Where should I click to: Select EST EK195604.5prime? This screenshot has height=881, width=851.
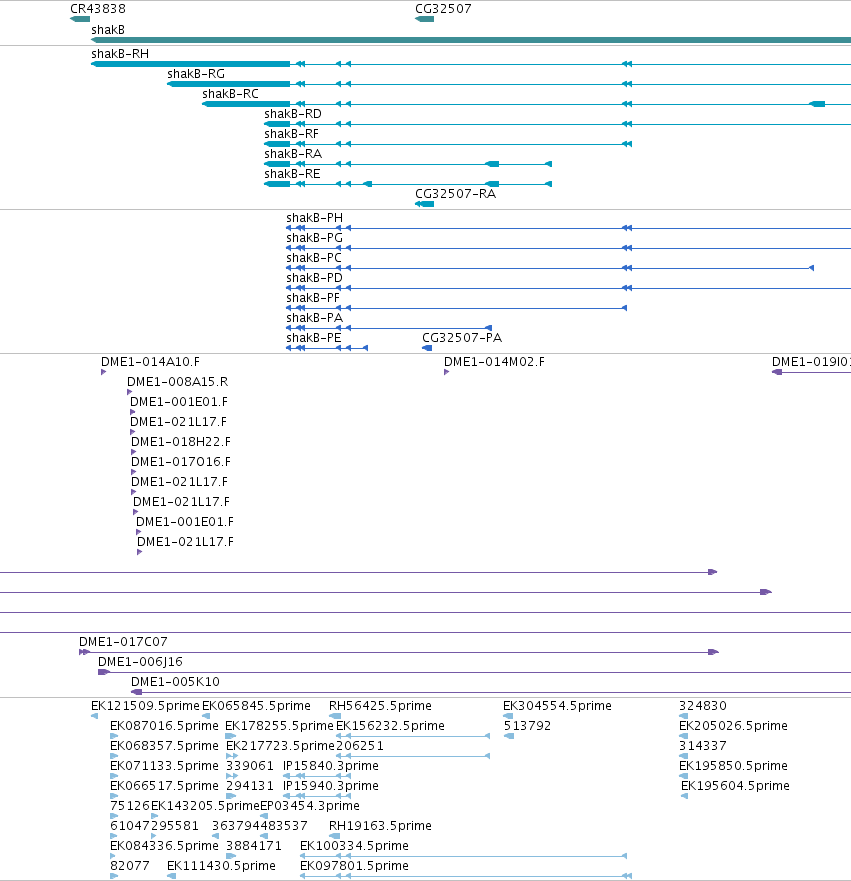(x=684, y=796)
